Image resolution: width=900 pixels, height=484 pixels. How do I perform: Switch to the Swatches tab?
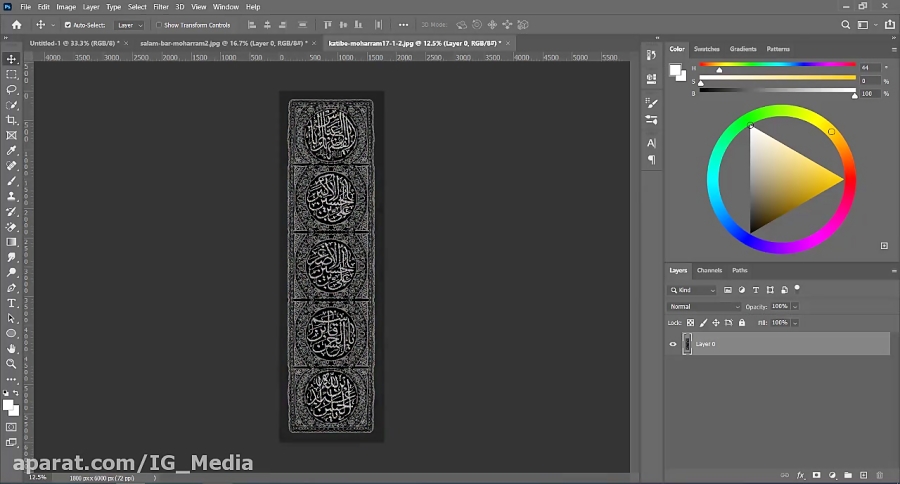click(x=706, y=49)
